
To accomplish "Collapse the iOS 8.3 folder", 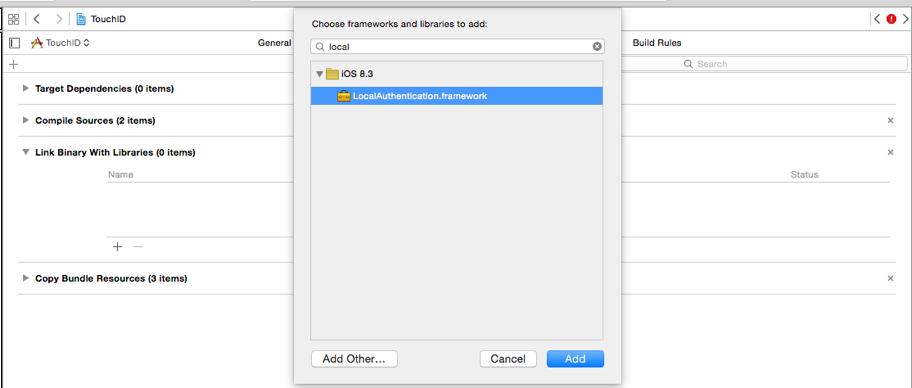I will click(x=319, y=74).
